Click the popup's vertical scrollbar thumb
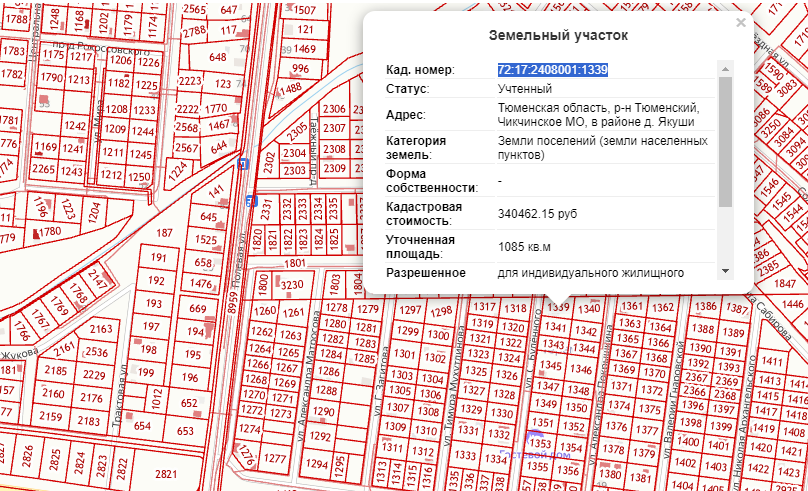Screen dimensions: 808x491 click(x=725, y=142)
